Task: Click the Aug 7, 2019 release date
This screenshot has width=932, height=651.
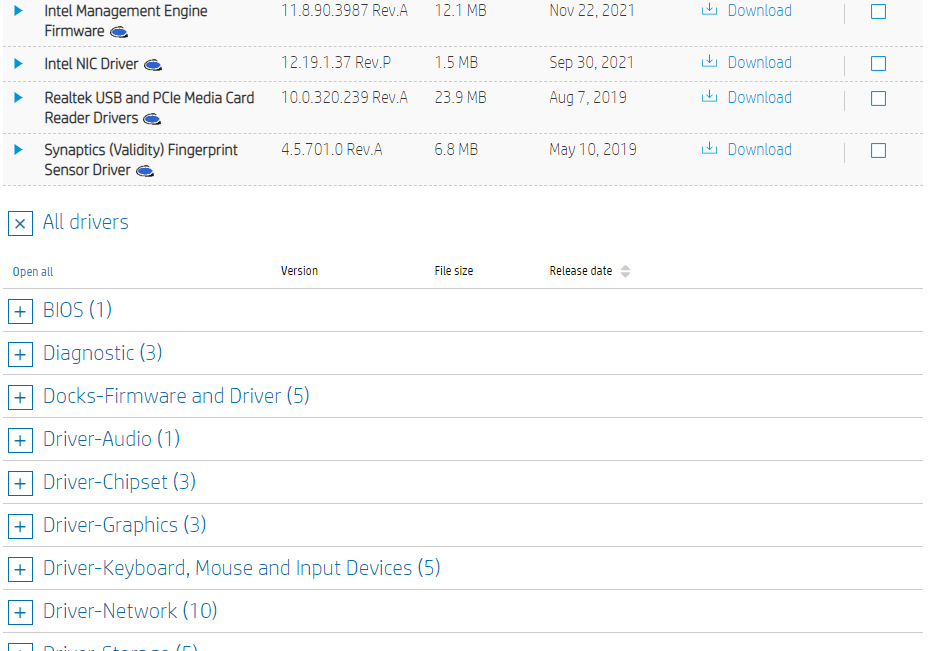Action: pyautogui.click(x=588, y=98)
